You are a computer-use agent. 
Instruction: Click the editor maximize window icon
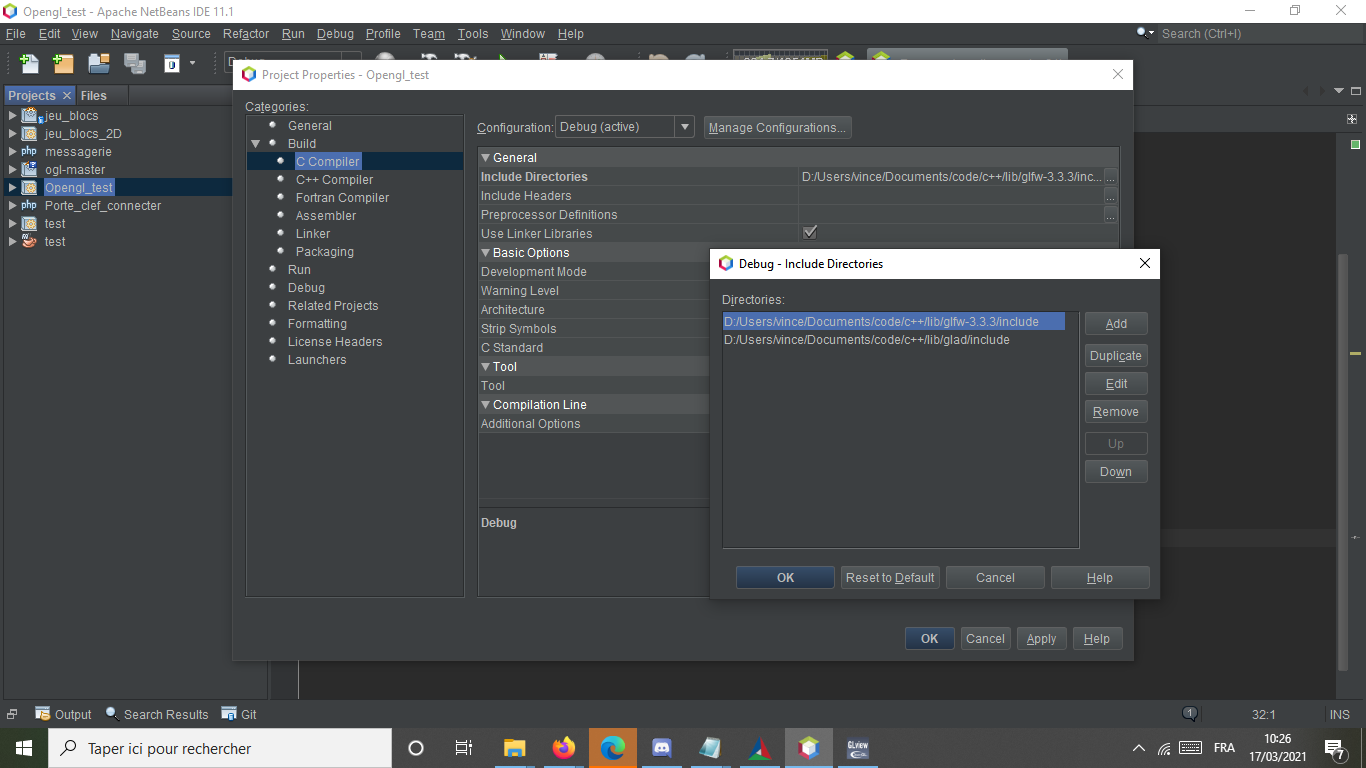1356,91
